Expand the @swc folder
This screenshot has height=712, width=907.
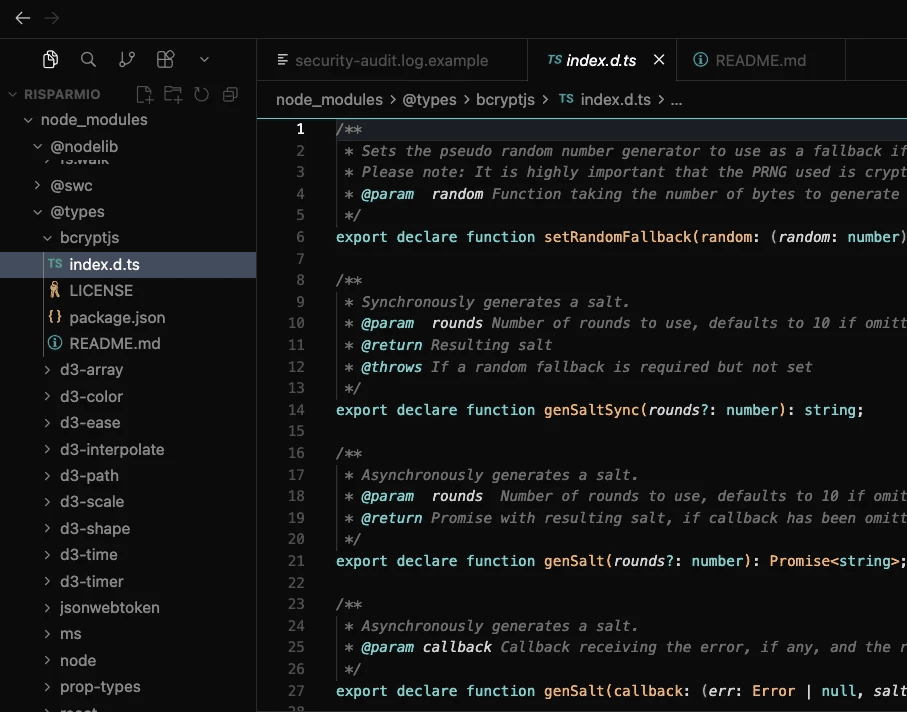click(x=71, y=185)
